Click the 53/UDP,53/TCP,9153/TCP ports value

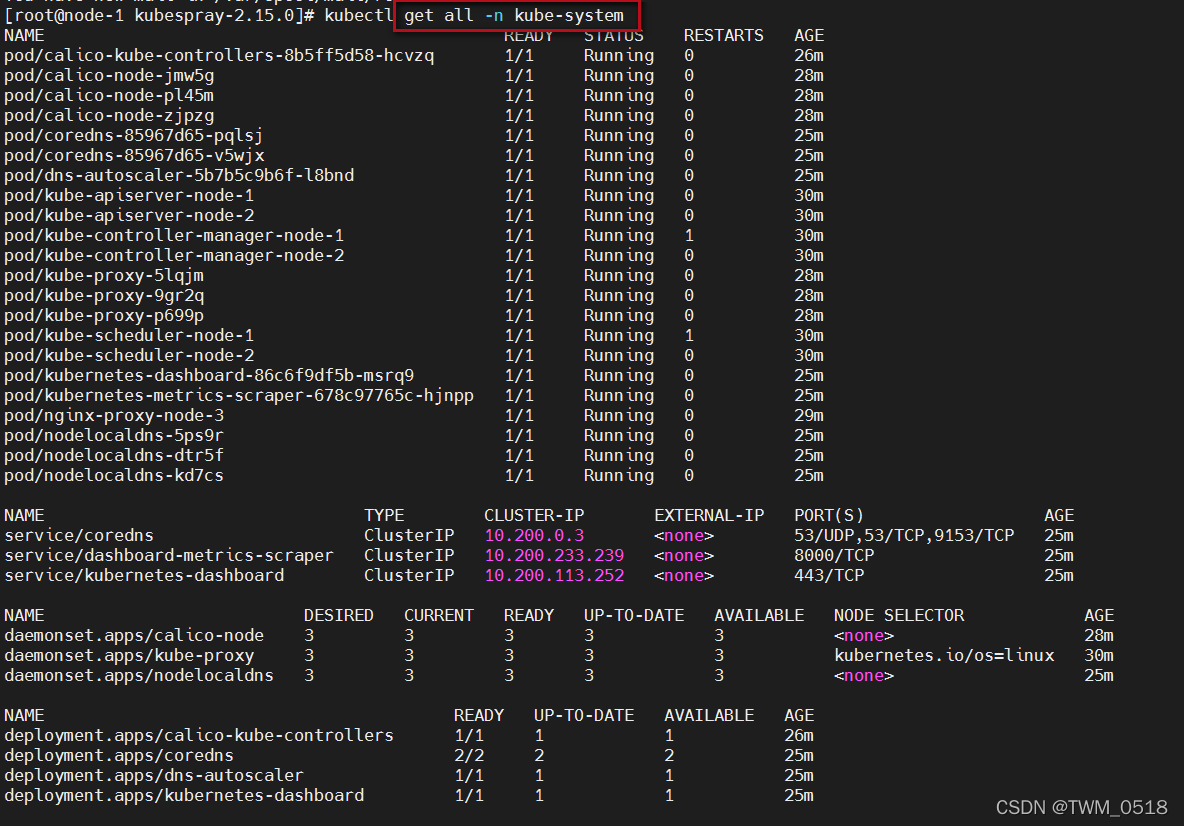pos(904,536)
